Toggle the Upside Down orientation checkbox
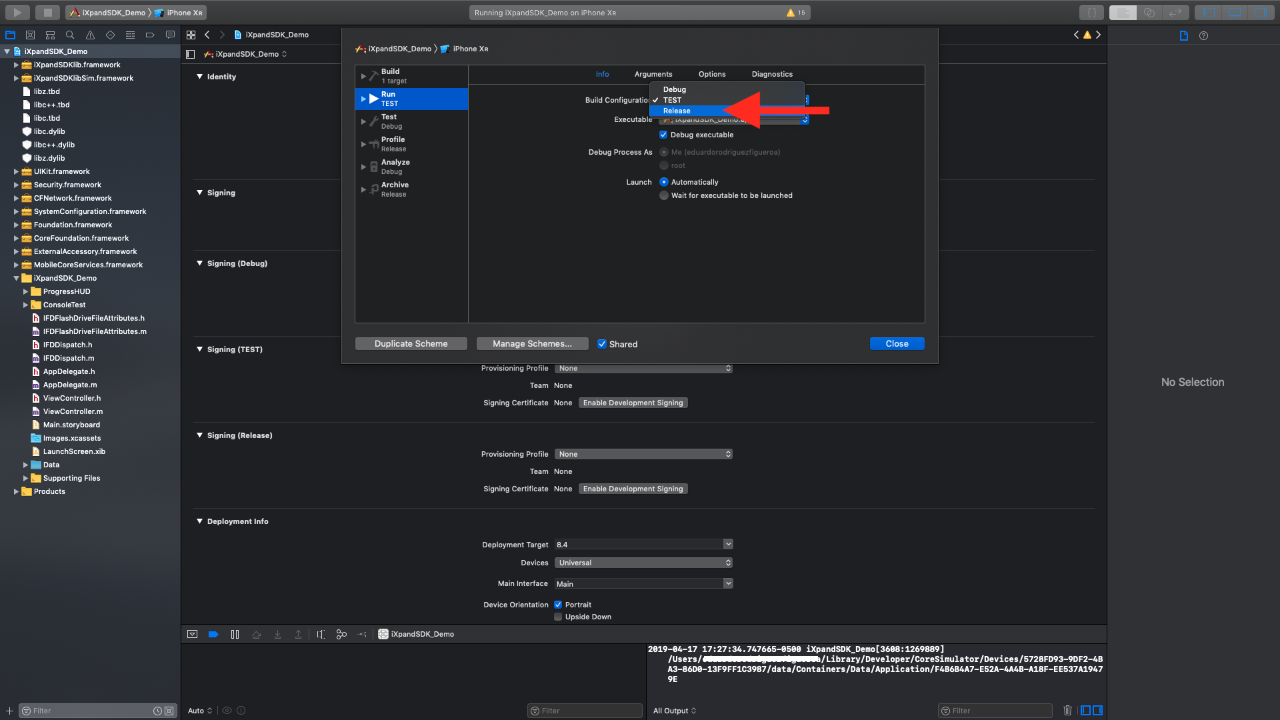 point(558,617)
